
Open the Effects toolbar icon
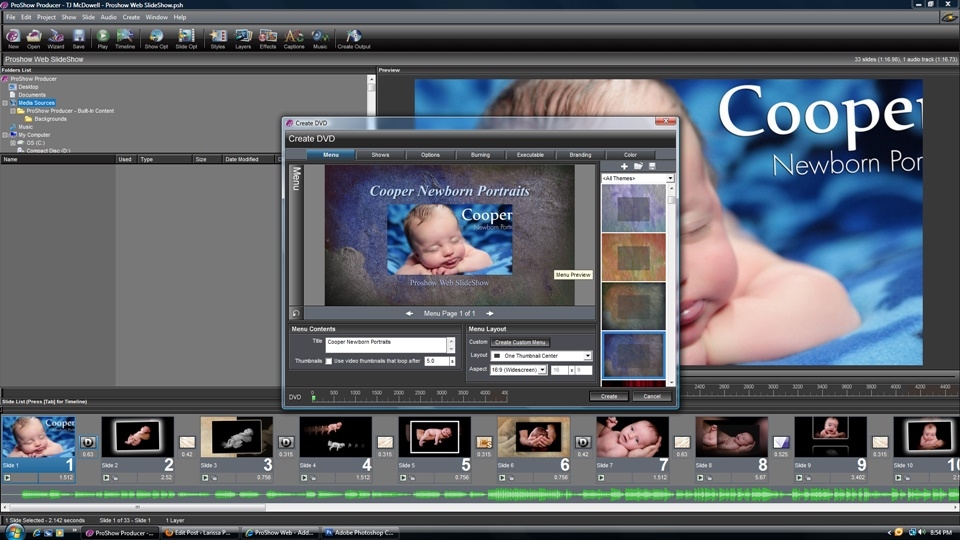pos(268,39)
